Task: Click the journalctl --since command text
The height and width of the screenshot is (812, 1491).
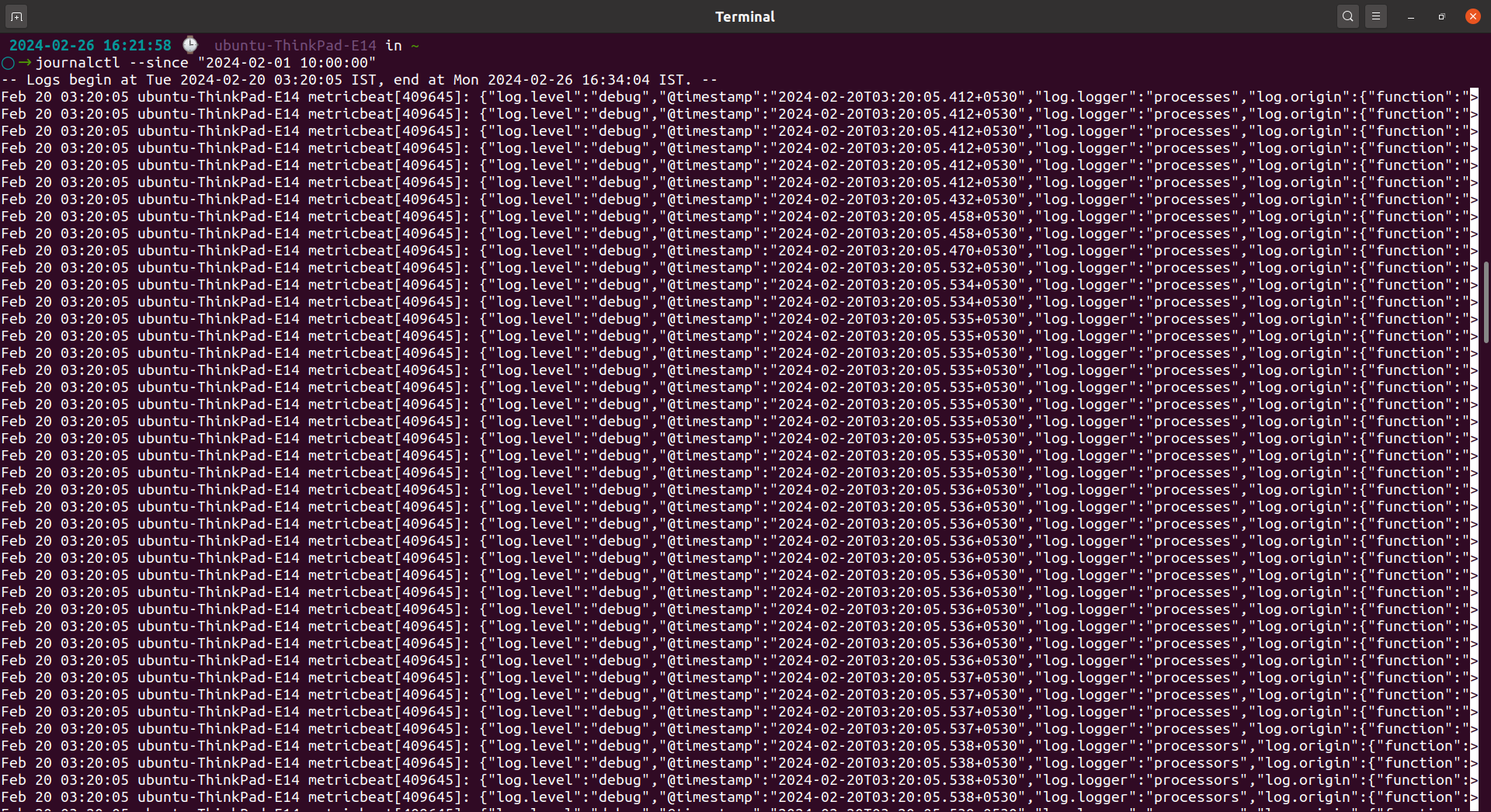Action: (206, 63)
